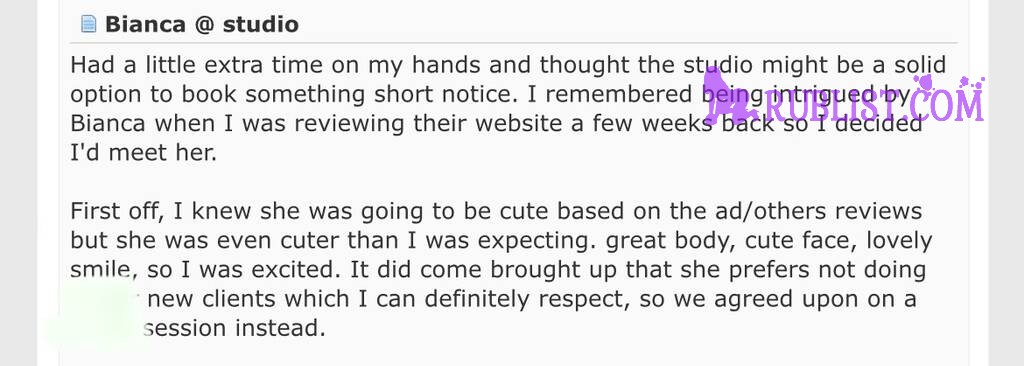Click the word "Bianca" in the first paragraph

pyautogui.click(x=107, y=123)
